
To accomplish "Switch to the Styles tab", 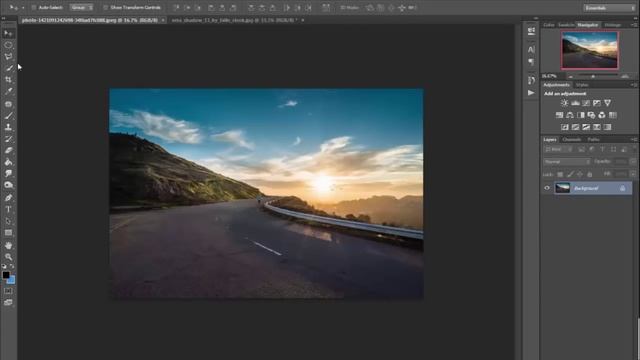I will pyautogui.click(x=582, y=85).
